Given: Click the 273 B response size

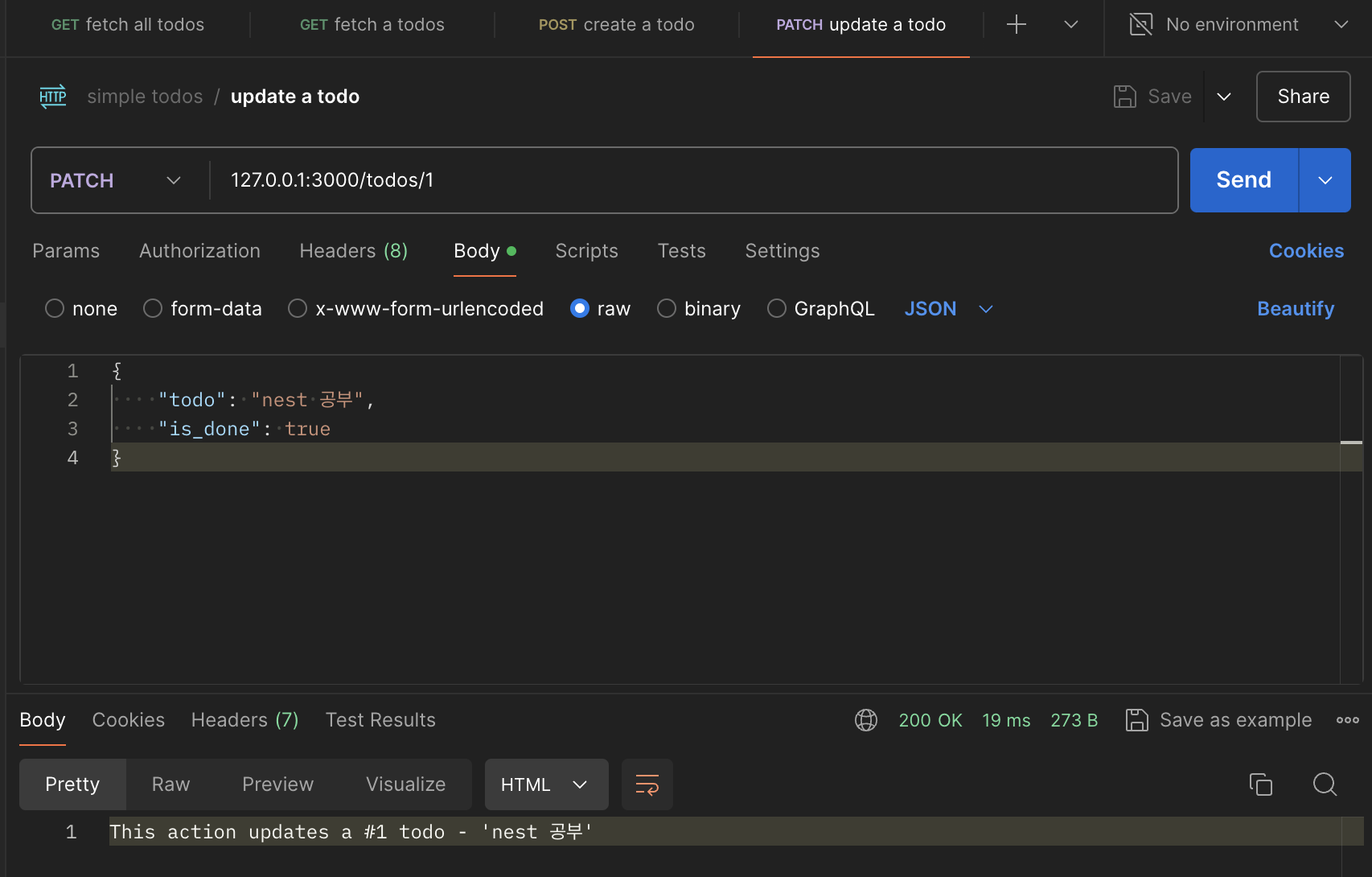Looking at the screenshot, I should click(x=1074, y=720).
